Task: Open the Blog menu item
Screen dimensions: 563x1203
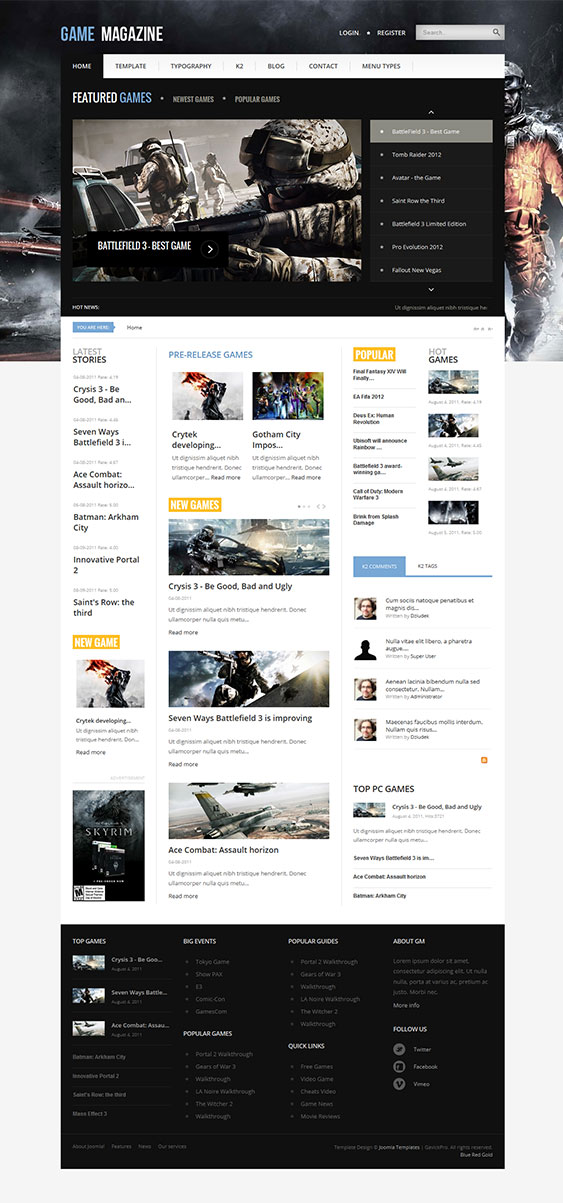Action: point(276,66)
